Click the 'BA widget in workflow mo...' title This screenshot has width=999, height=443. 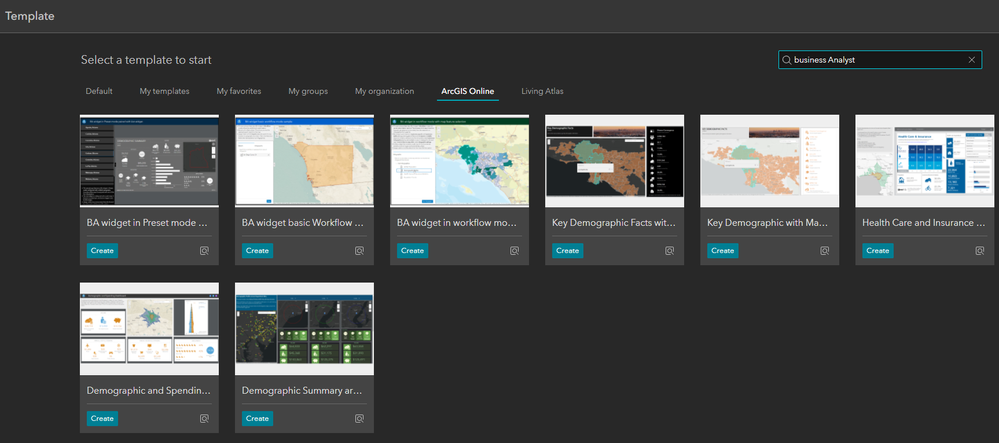(458, 223)
